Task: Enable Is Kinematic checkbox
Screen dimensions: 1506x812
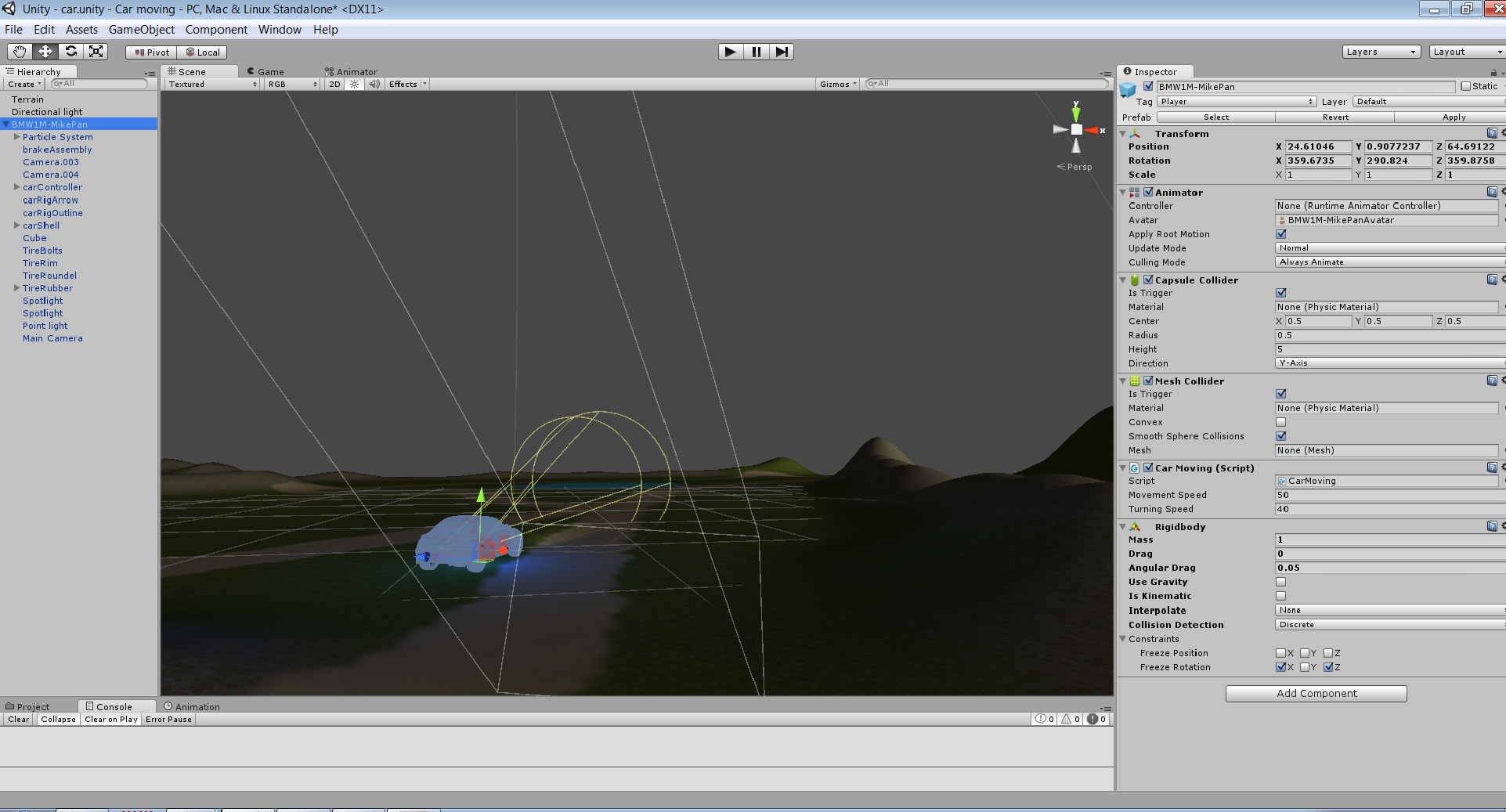Action: tap(1281, 596)
